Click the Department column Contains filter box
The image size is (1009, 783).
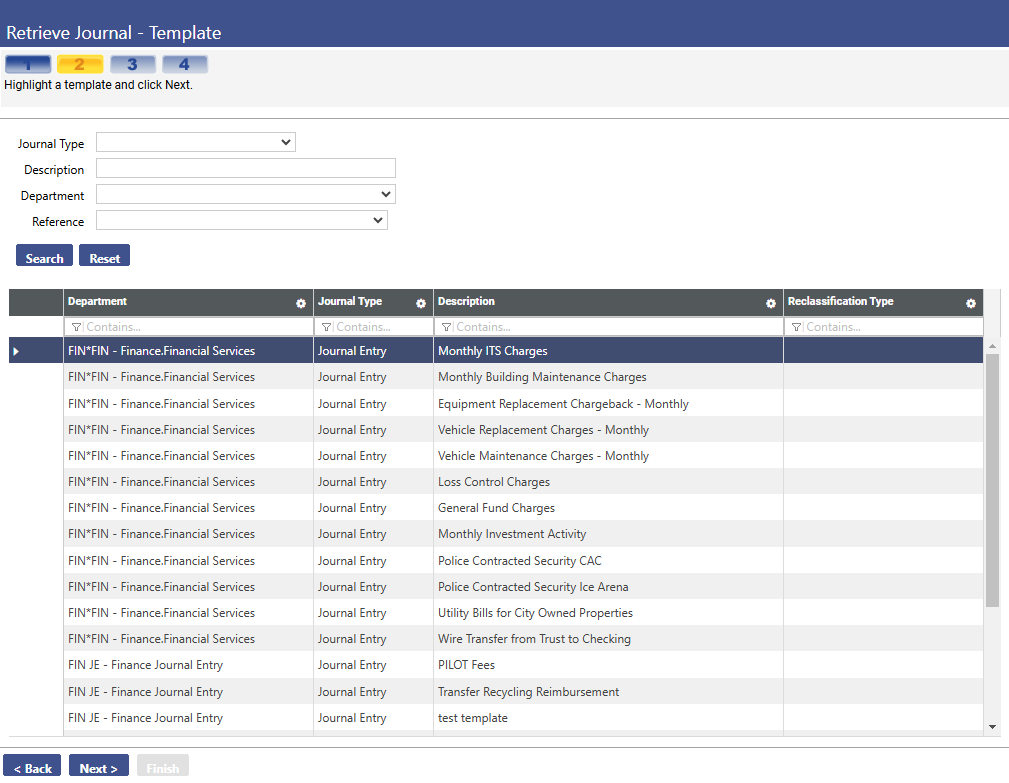[x=189, y=327]
